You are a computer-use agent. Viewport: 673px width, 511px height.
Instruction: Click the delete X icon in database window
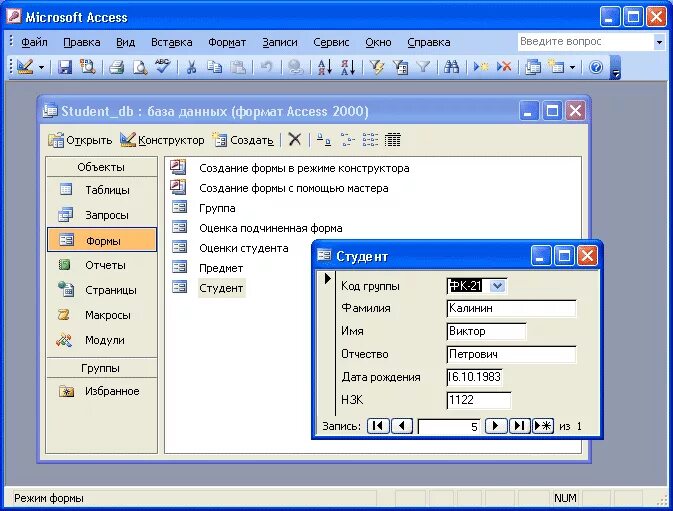(x=294, y=139)
